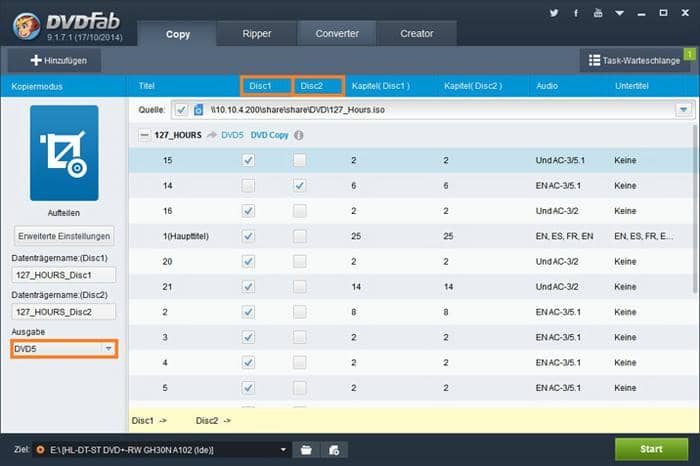The width and height of the screenshot is (700, 466).
Task: Open the Quelle source dropdown
Action: 683,110
